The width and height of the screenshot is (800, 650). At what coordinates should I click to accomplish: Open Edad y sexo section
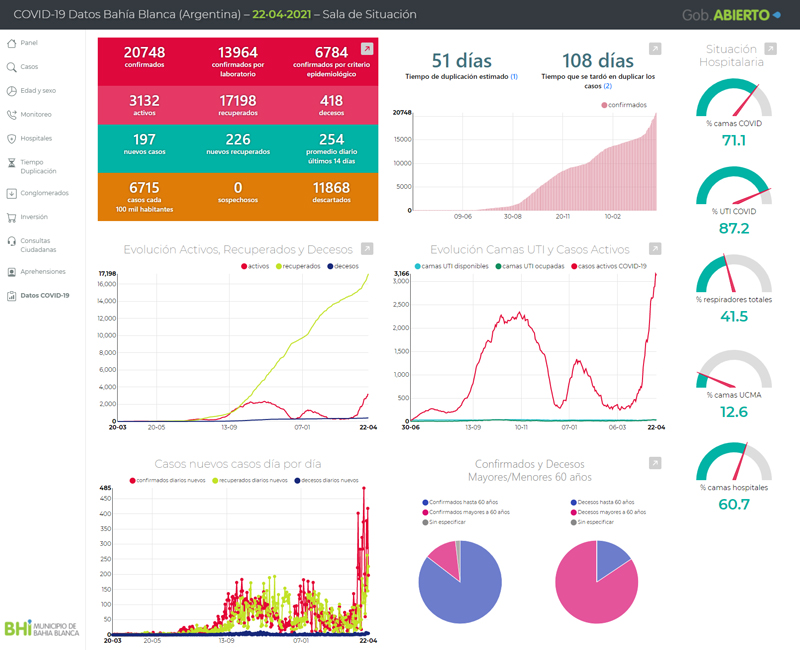point(38,91)
